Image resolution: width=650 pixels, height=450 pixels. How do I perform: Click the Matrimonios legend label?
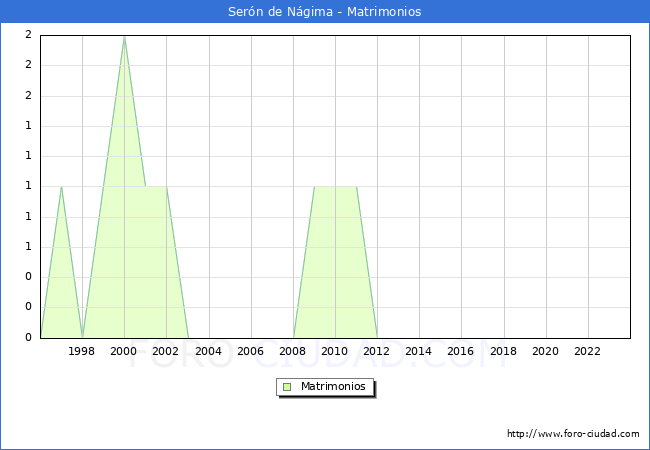[333, 386]
